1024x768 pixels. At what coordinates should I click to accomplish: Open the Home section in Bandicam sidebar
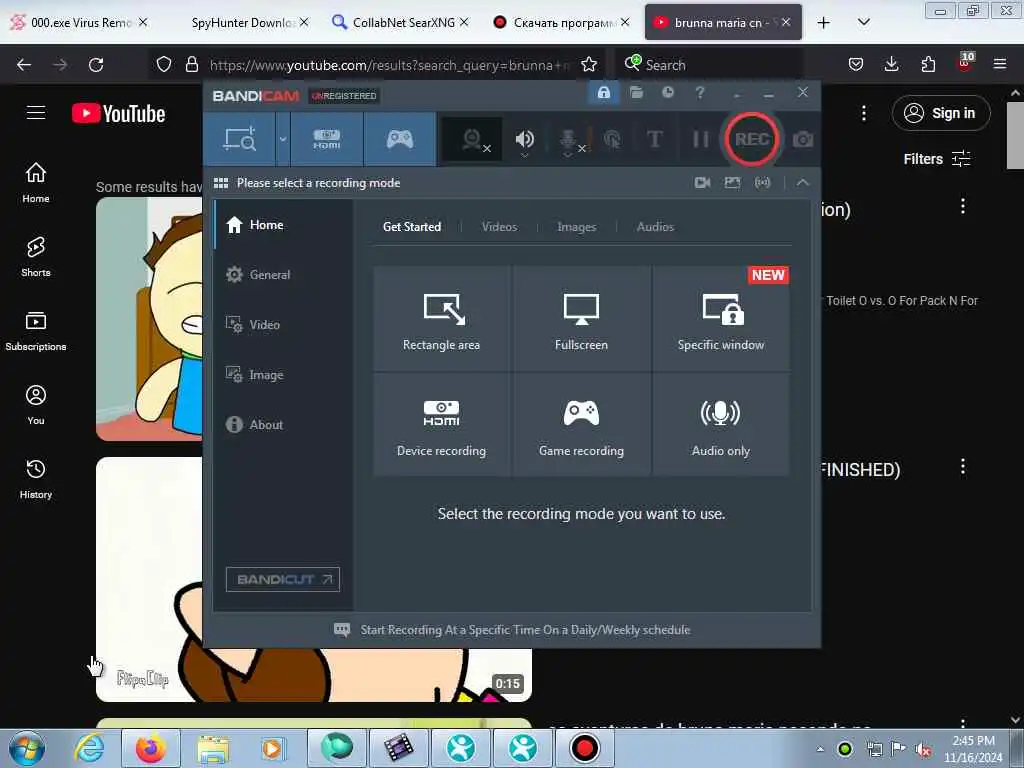pyautogui.click(x=283, y=225)
